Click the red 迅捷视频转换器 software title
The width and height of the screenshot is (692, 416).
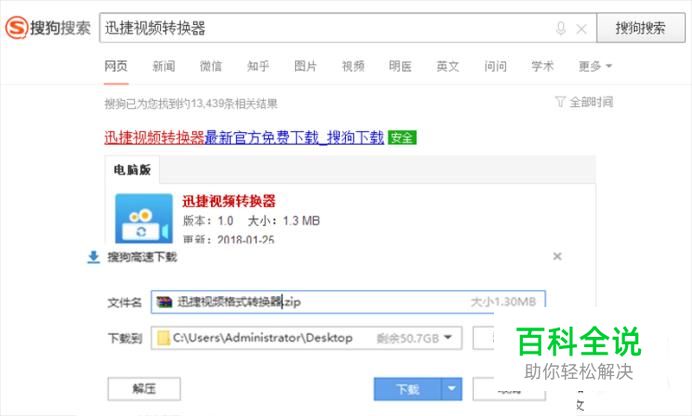[229, 201]
